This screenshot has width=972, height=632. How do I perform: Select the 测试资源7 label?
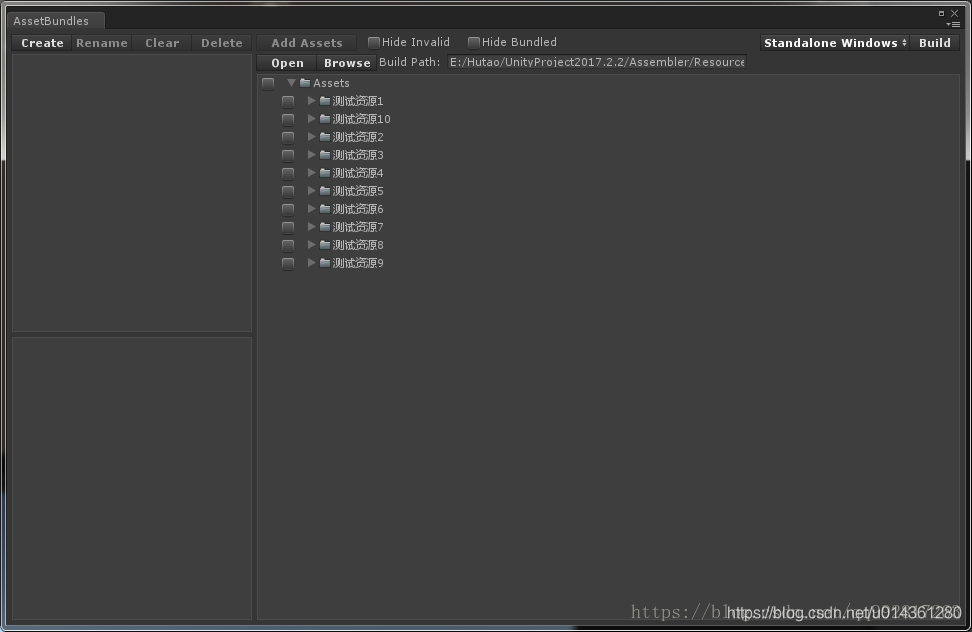point(358,227)
